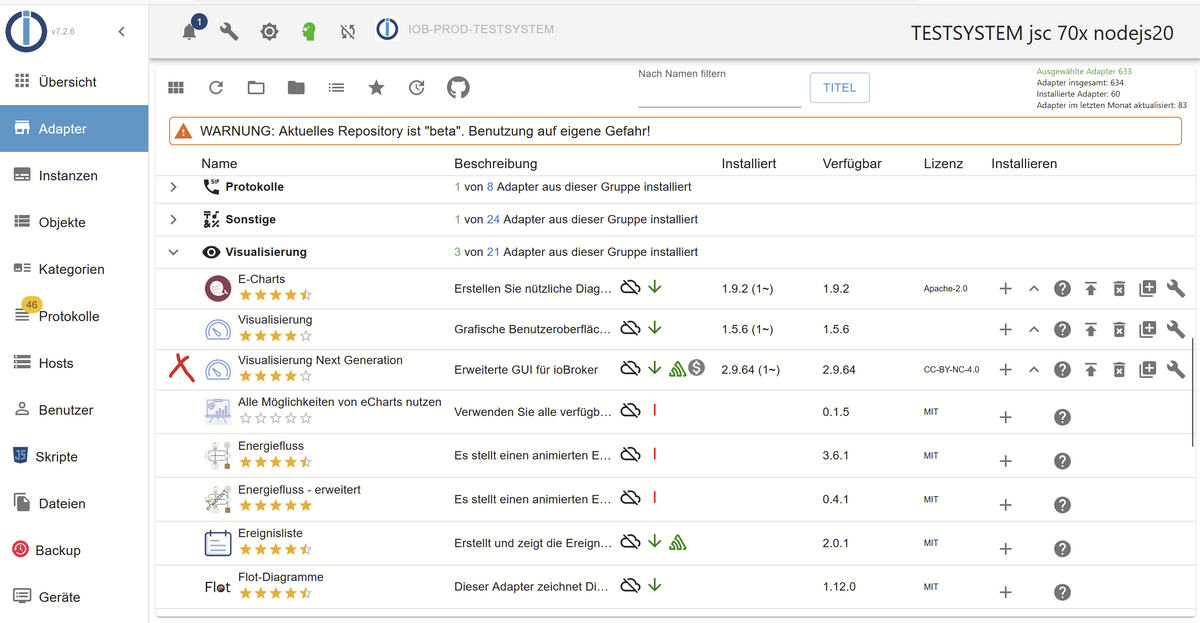
Task: Delete the E-Charts adapter
Action: [x=1119, y=289]
